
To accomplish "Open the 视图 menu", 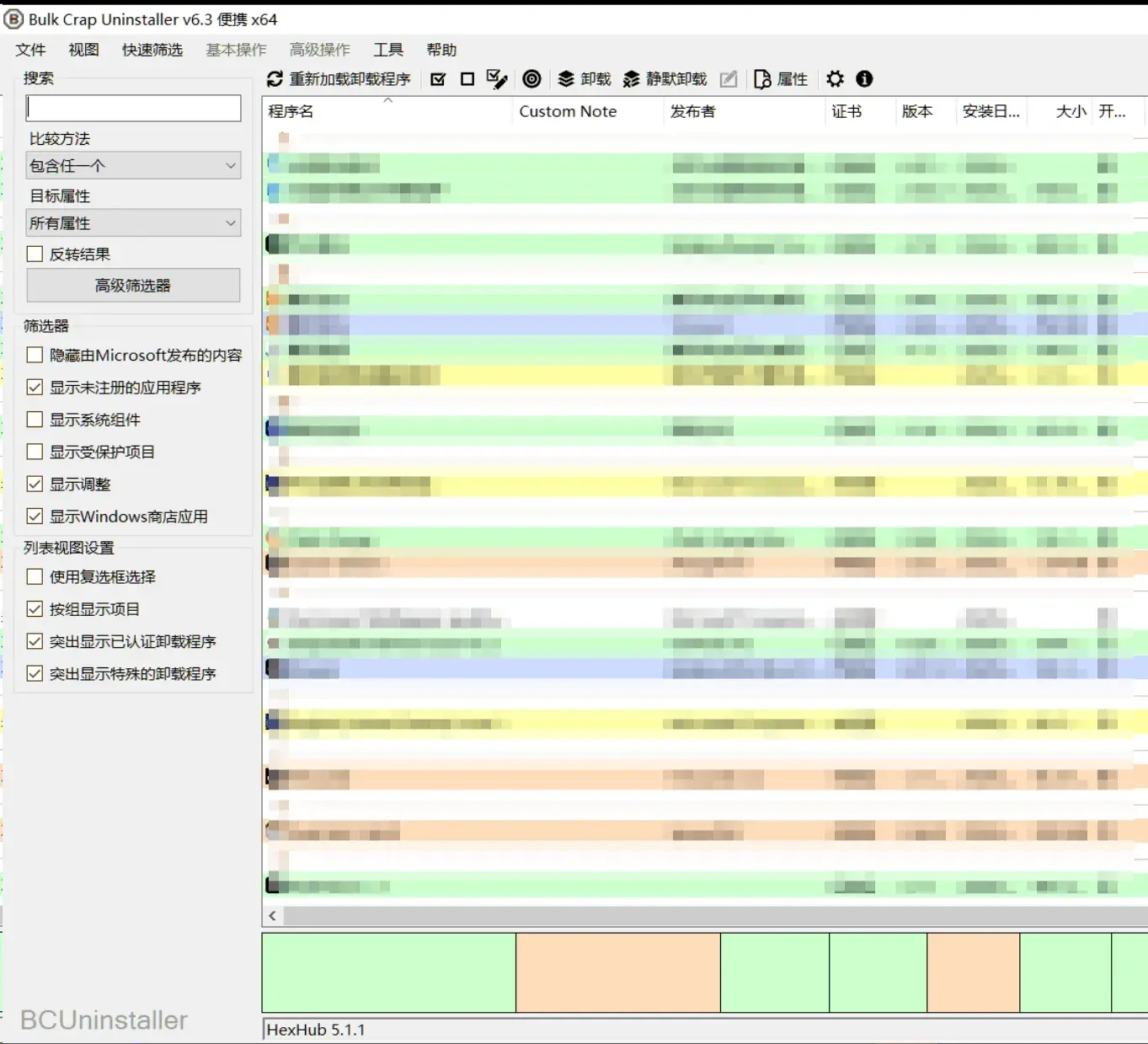I will click(83, 50).
